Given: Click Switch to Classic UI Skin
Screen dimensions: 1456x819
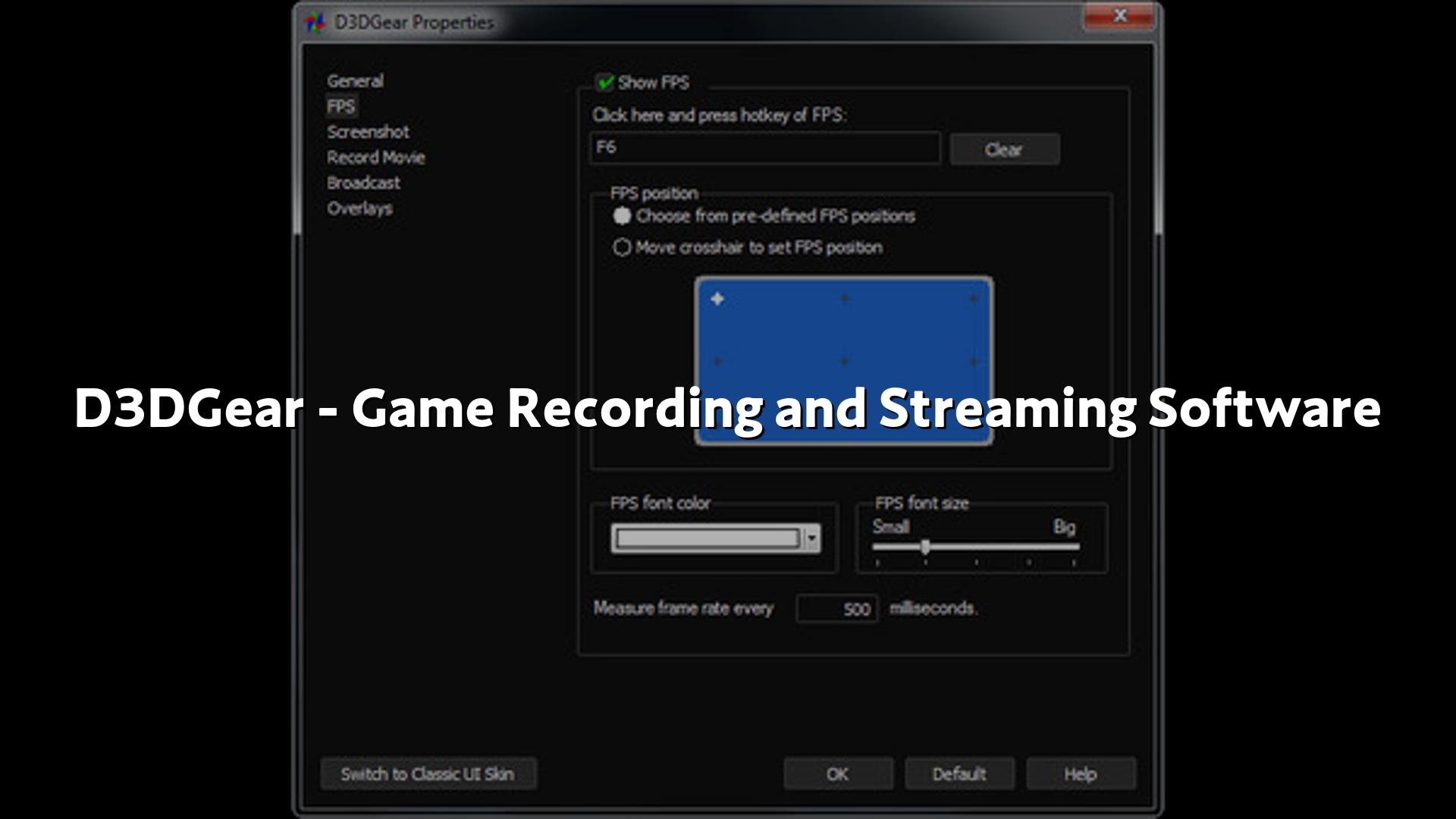Looking at the screenshot, I should coord(428,774).
